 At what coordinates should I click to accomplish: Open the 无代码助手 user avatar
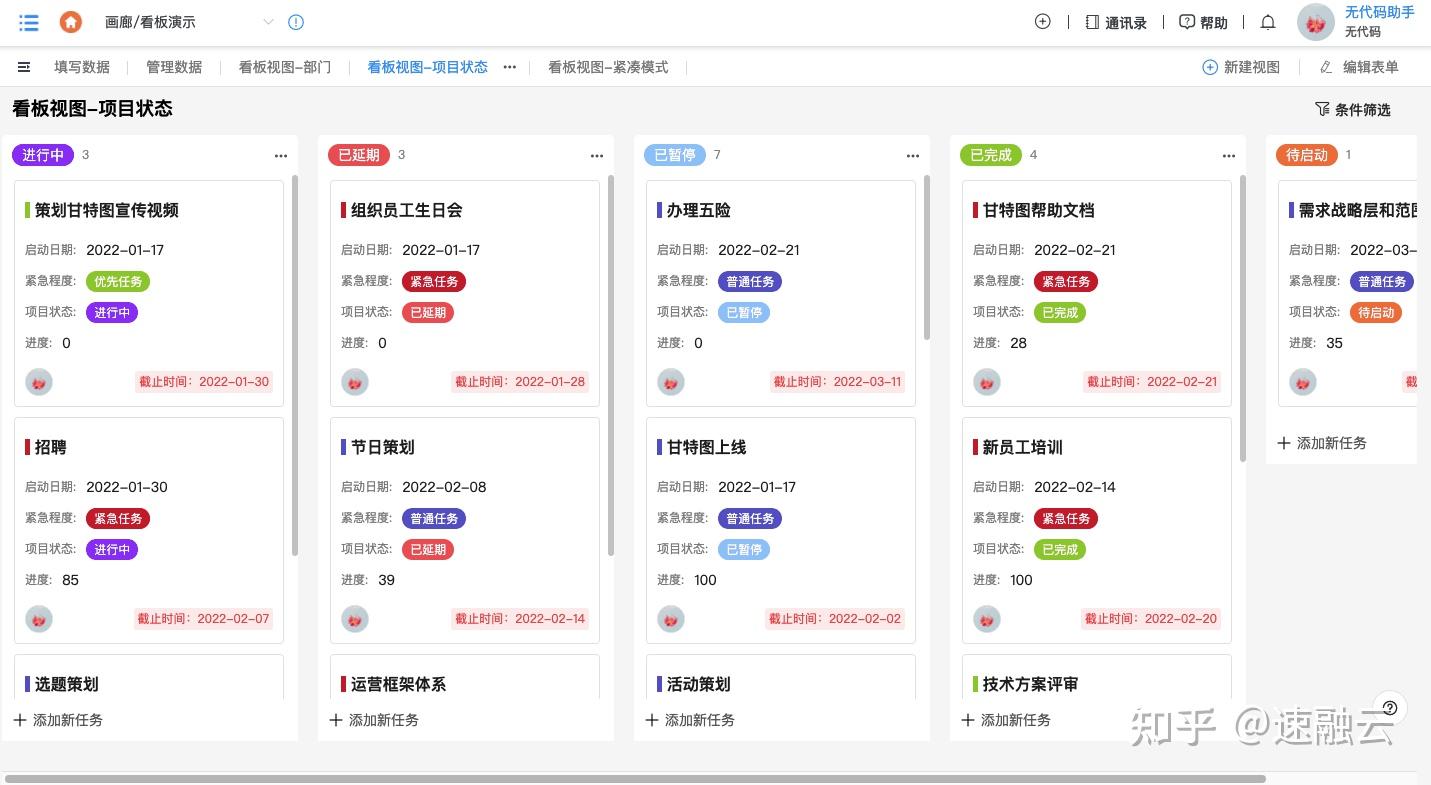[1316, 22]
